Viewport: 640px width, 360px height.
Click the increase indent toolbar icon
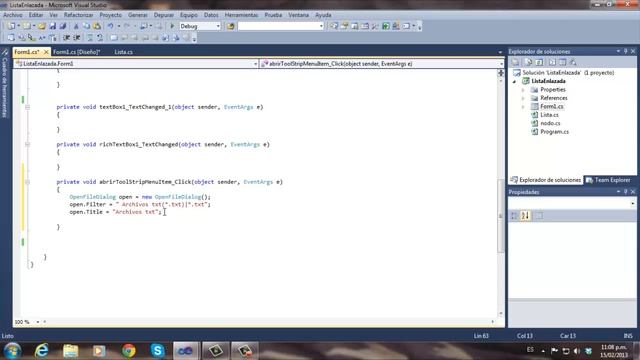click(76, 38)
